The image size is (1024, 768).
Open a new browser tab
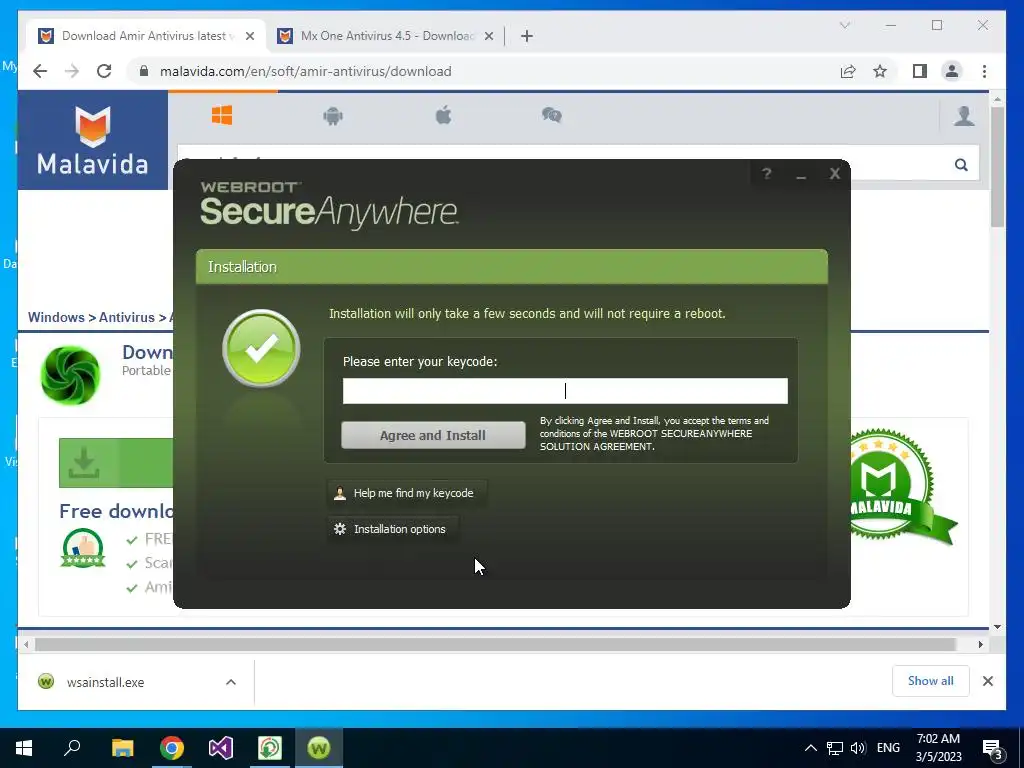pos(527,36)
